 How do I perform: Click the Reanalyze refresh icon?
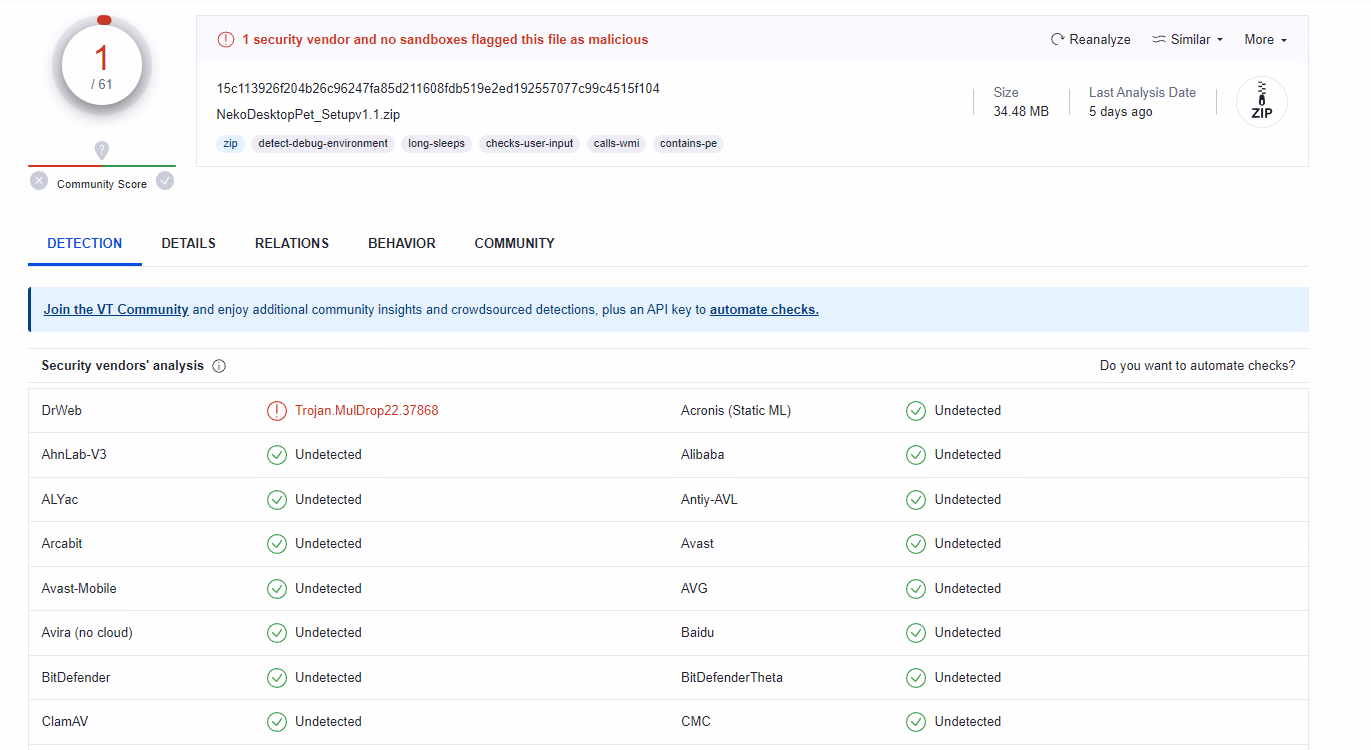(1058, 40)
